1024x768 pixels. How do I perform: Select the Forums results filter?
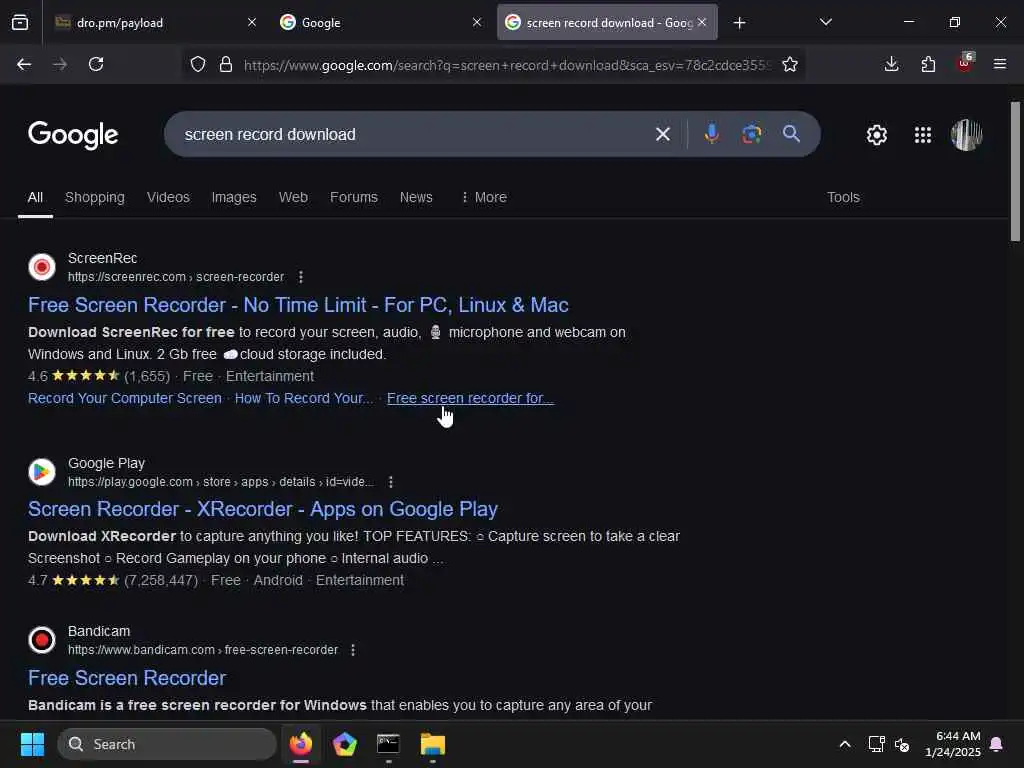354,197
